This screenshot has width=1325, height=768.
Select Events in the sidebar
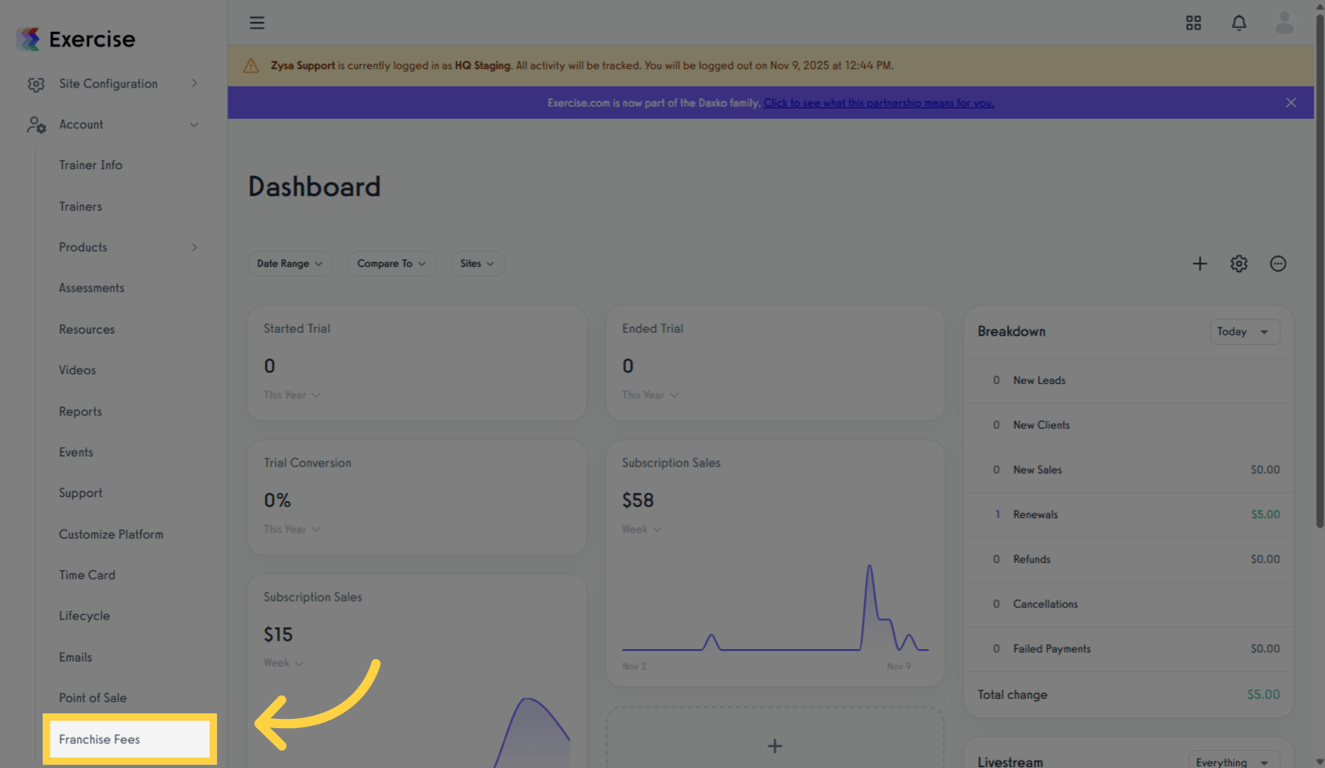coord(76,452)
